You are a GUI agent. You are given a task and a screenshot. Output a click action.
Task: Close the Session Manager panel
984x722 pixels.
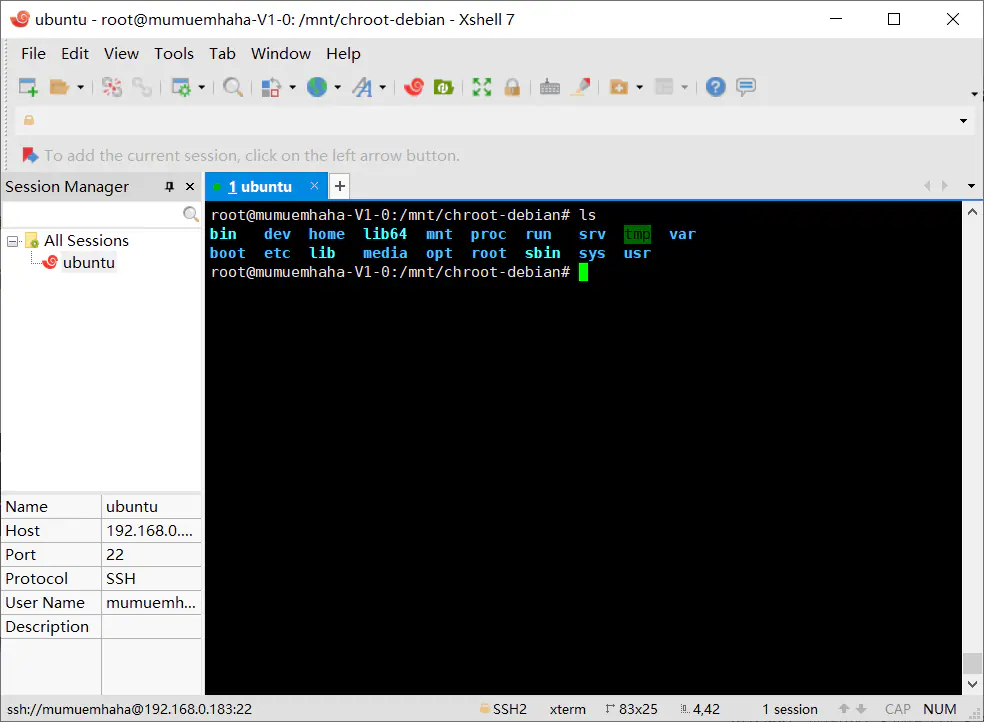point(190,187)
